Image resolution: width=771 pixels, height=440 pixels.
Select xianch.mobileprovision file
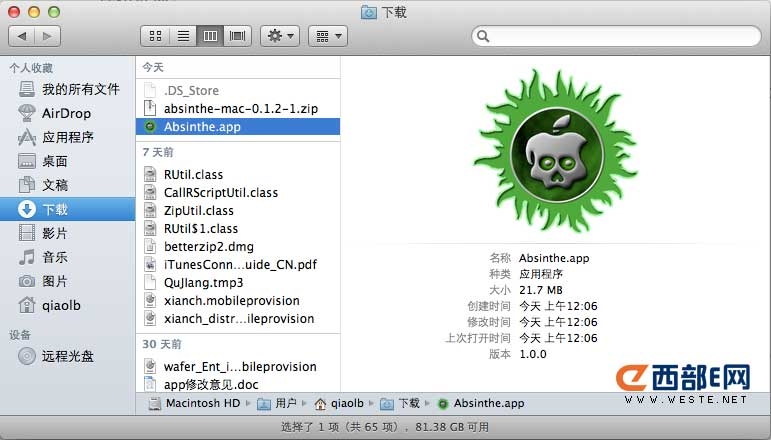pyautogui.click(x=238, y=300)
